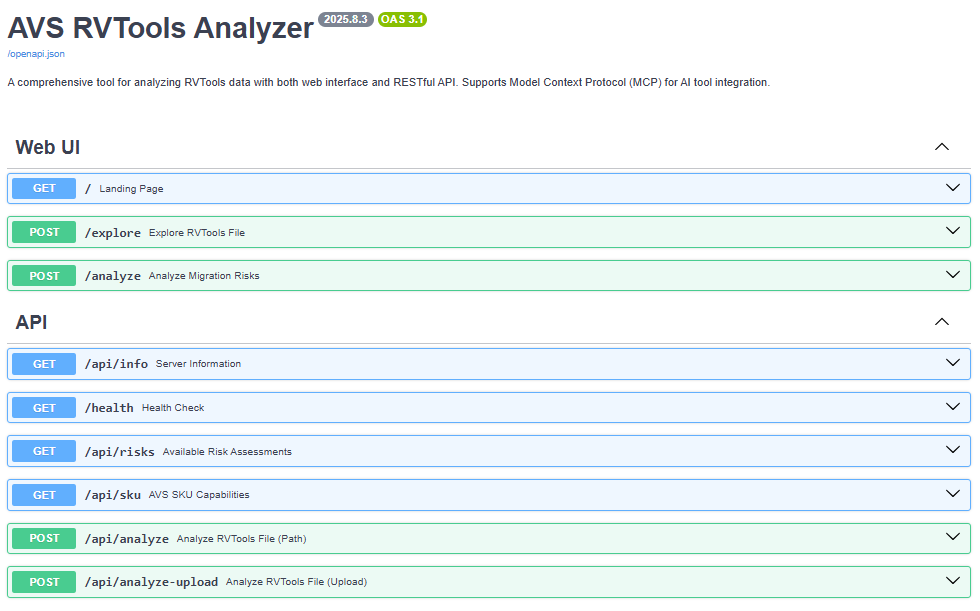Expand the POST /api/analyze-upload chevron
980x611 pixels.
(952, 580)
